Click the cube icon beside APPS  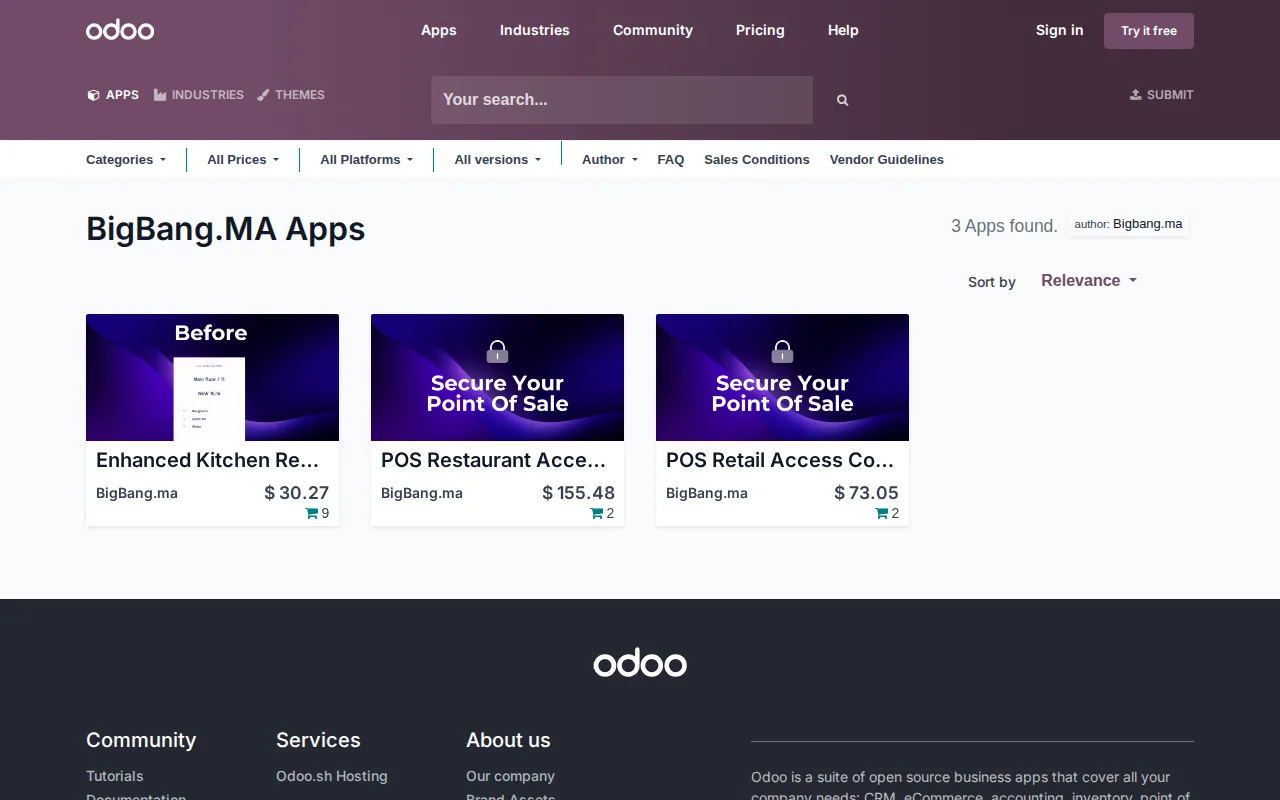[93, 95]
